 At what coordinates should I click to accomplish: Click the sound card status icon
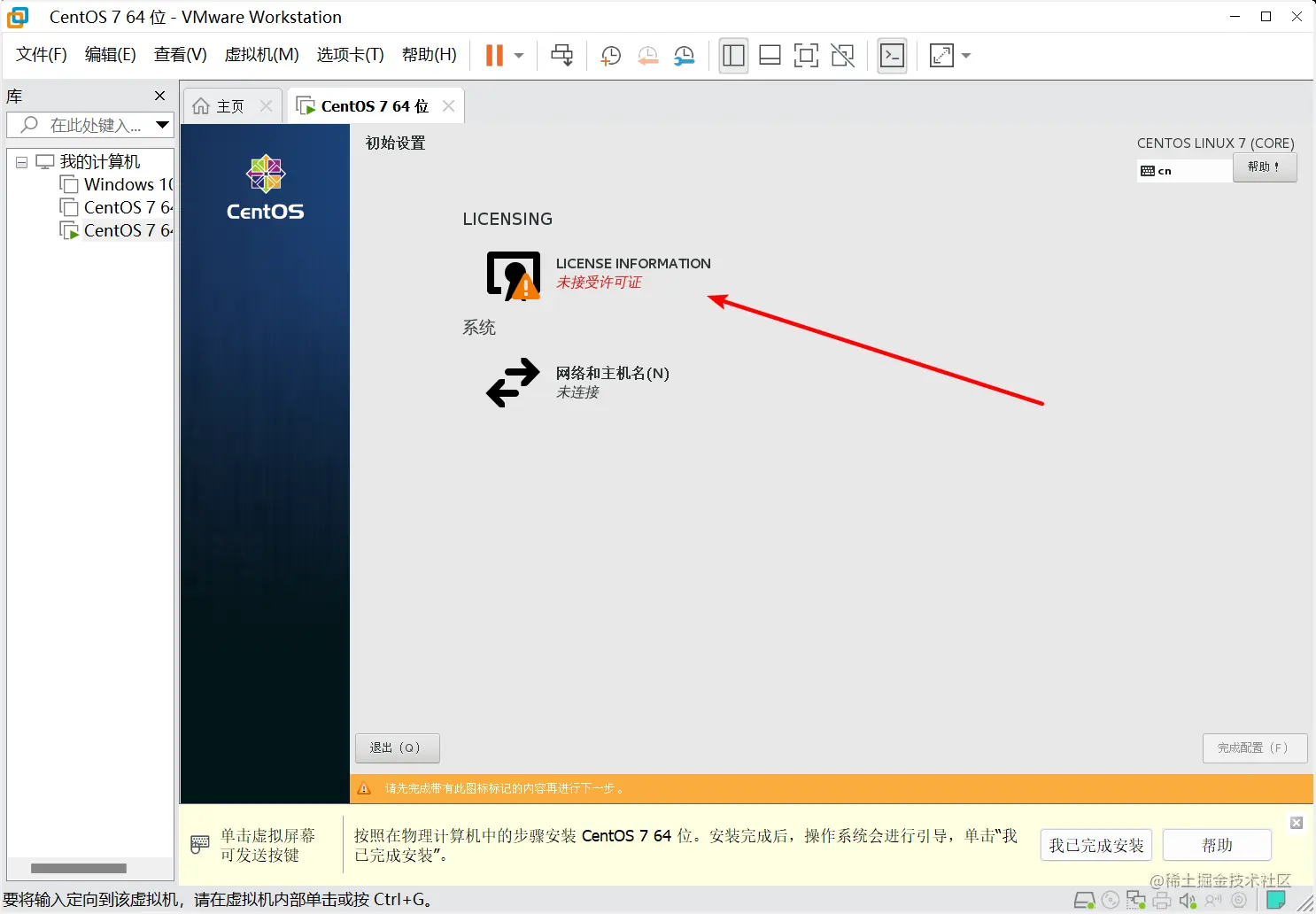point(1188,901)
